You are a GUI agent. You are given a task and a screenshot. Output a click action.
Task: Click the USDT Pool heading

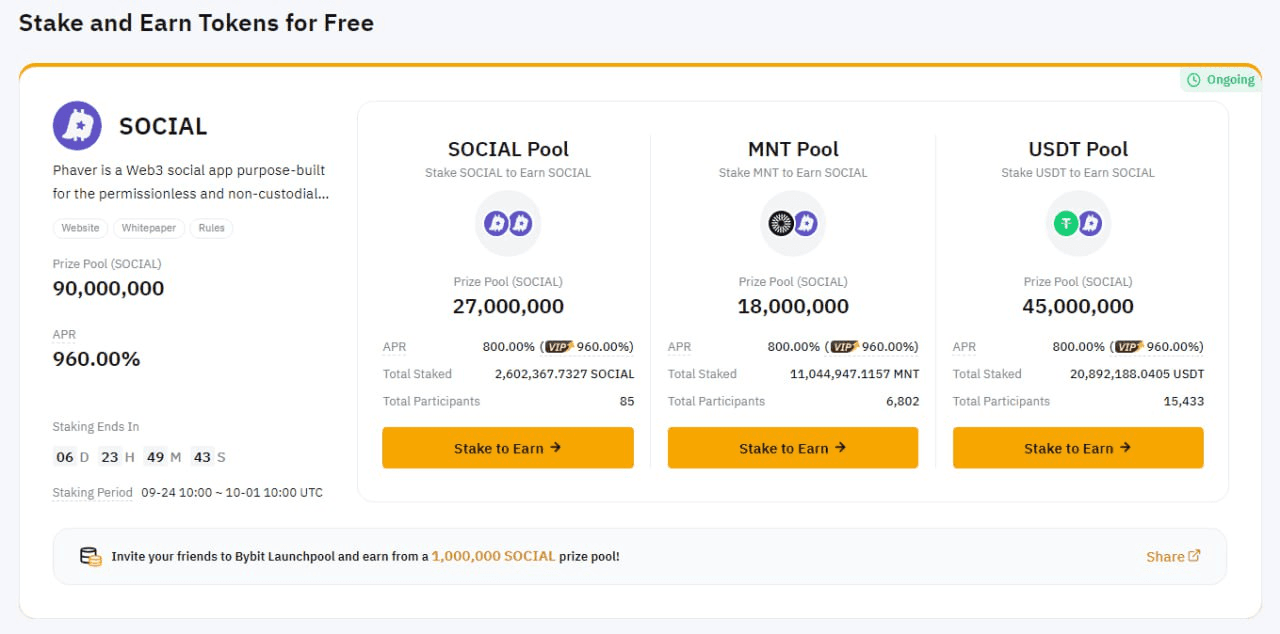pyautogui.click(x=1078, y=149)
